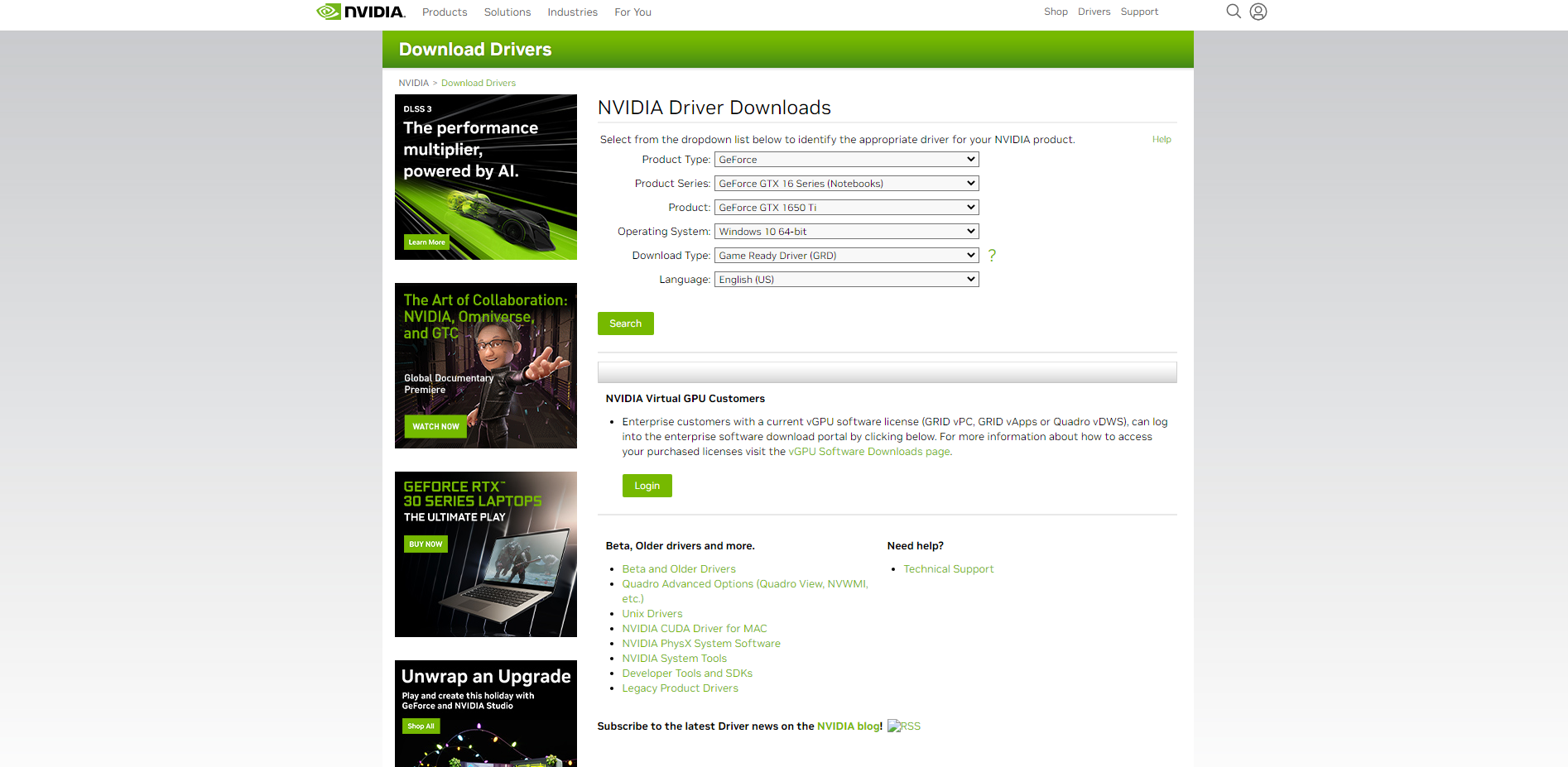
Task: Open the DLSS 3 performance multiplier banner
Action: pyautogui.click(x=486, y=177)
